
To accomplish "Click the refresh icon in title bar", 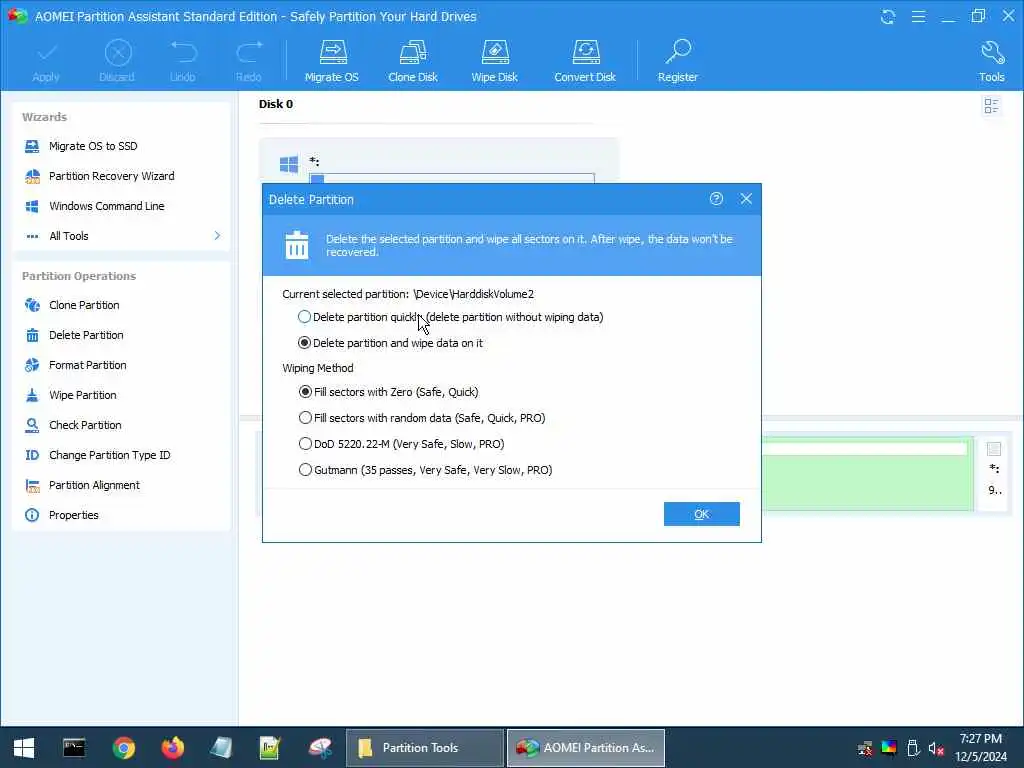I will pyautogui.click(x=888, y=16).
